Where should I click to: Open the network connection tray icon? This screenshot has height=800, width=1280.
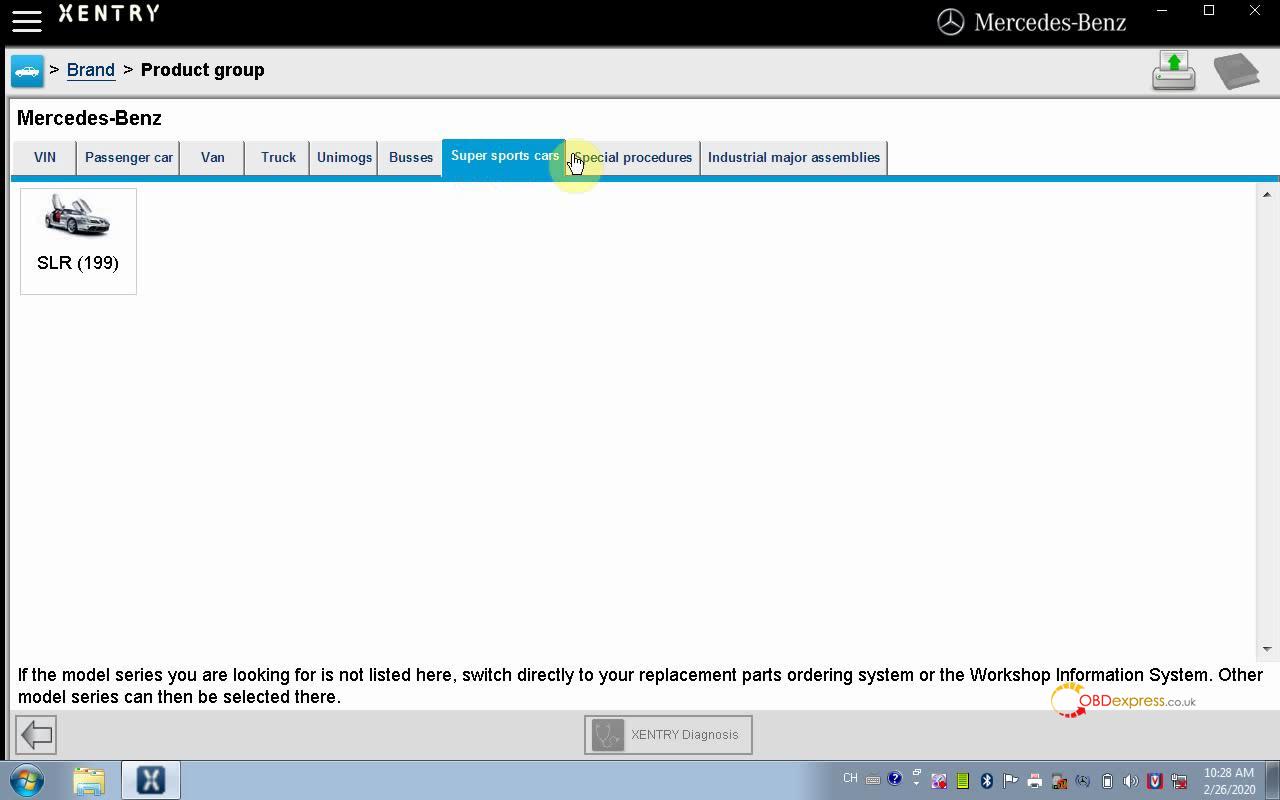coord(1179,781)
